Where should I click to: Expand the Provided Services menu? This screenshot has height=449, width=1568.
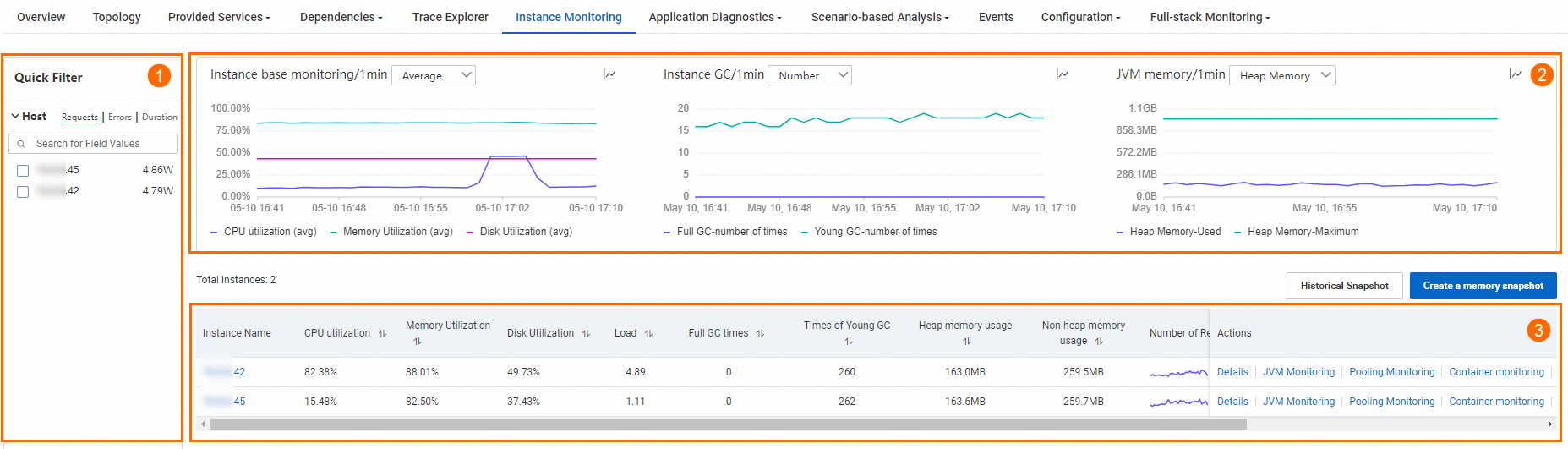pos(219,17)
